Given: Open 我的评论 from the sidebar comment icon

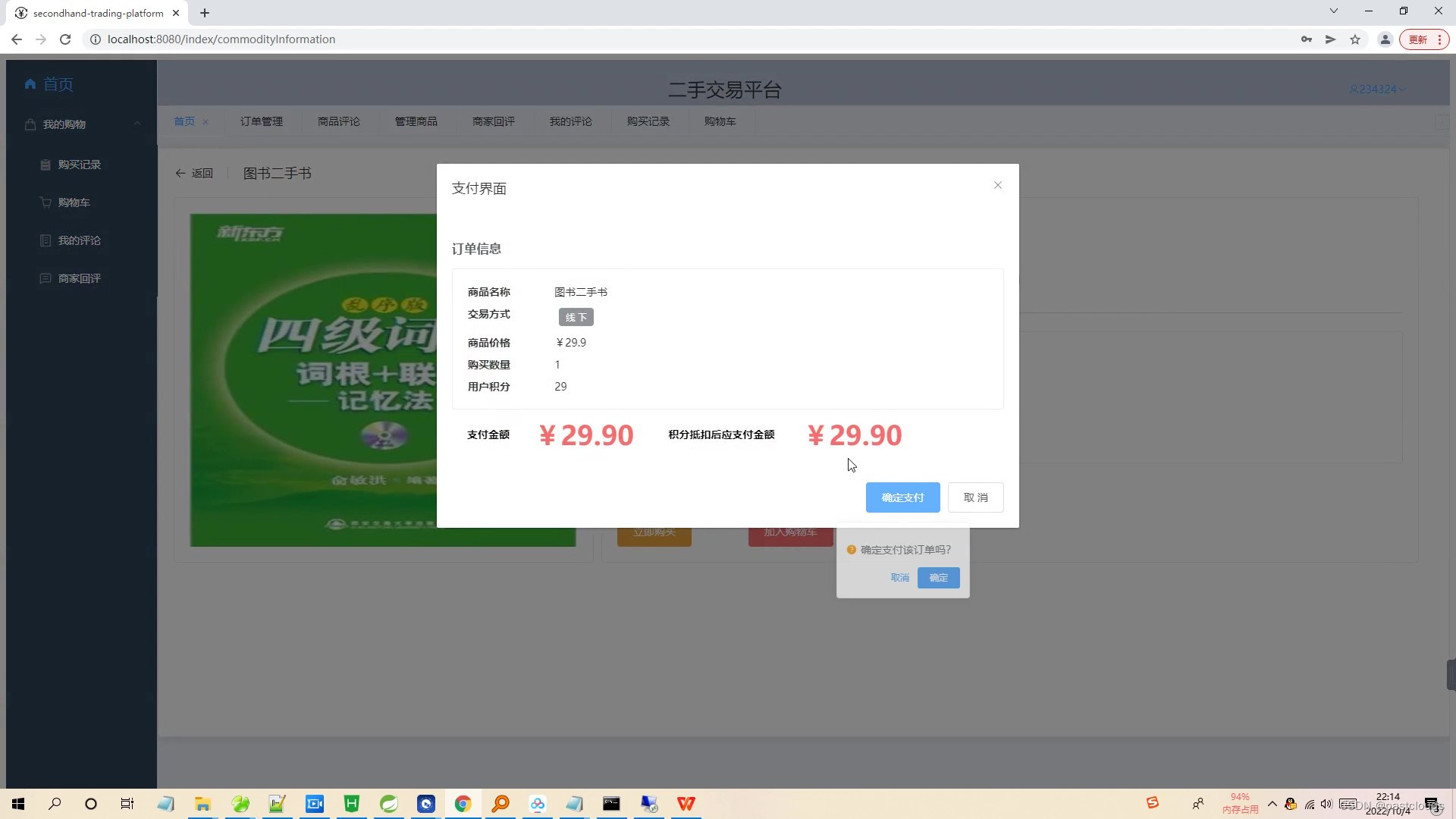Looking at the screenshot, I should pos(44,240).
